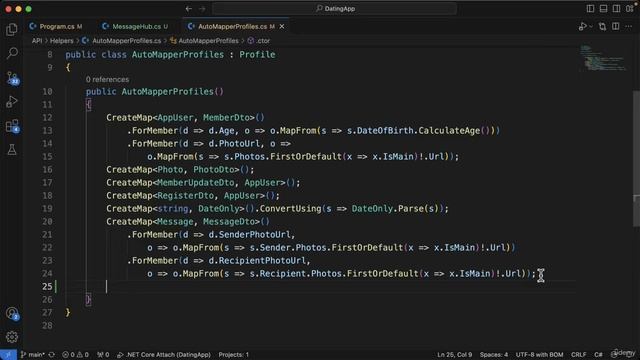The height and width of the screenshot is (360, 640).
Task: Open the Explorer view in activity bar
Action: 12,29
